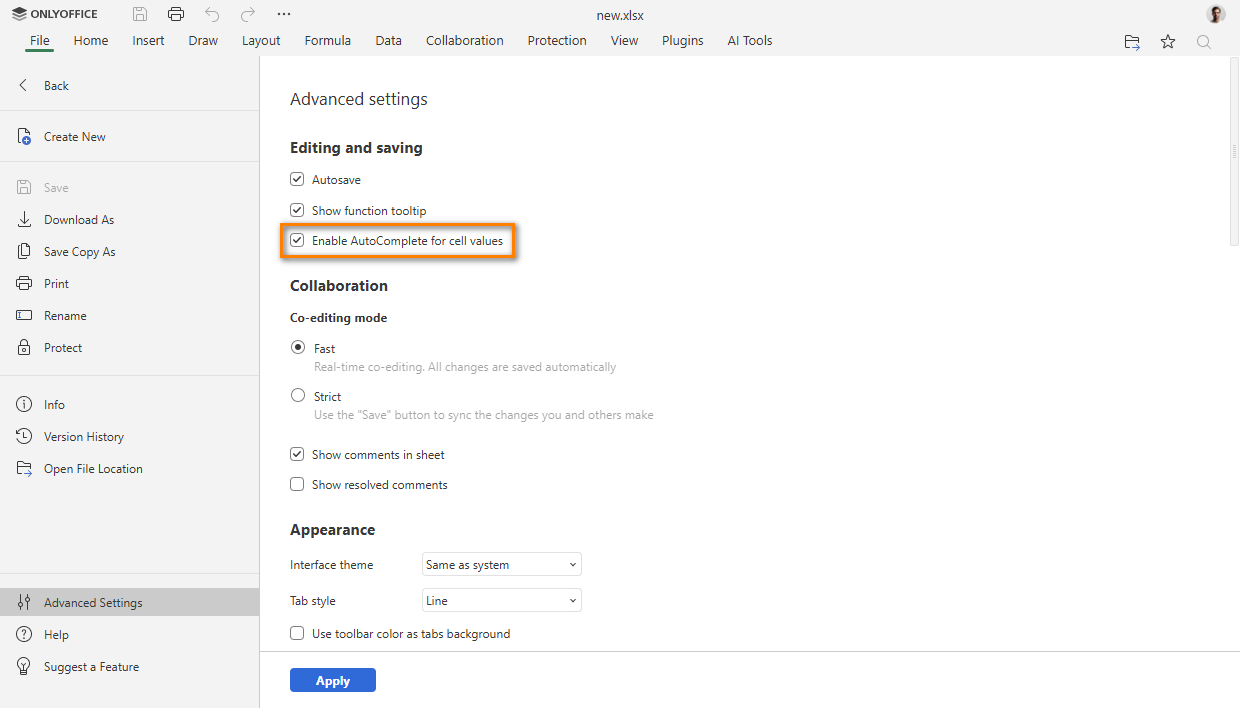1240x708 pixels.
Task: Click the Editing and saving heading
Action: (356, 148)
